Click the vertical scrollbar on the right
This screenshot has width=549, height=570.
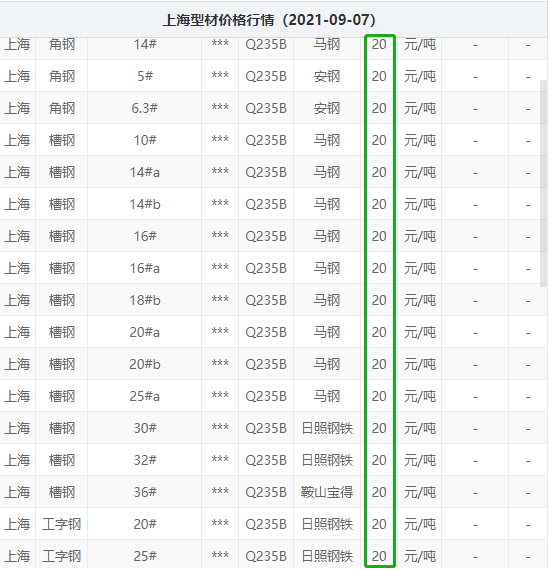pyautogui.click(x=544, y=183)
